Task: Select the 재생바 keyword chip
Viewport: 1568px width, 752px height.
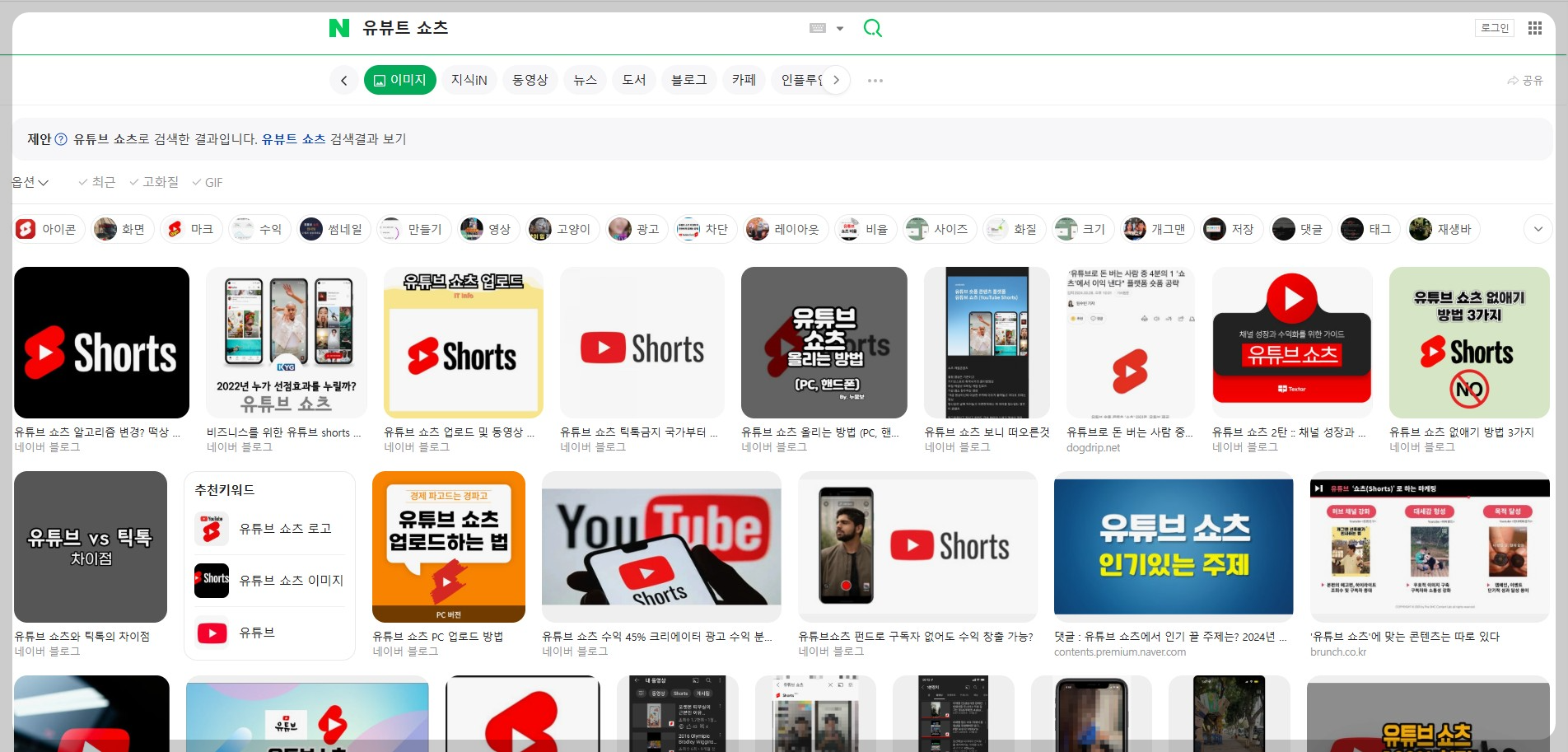Action: (1444, 229)
